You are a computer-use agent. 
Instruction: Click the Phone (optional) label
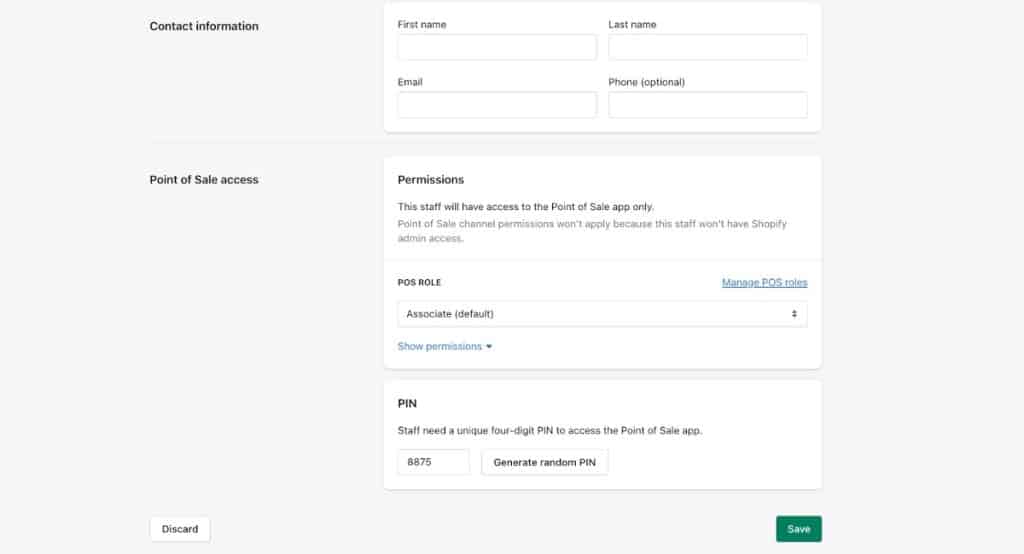click(646, 82)
